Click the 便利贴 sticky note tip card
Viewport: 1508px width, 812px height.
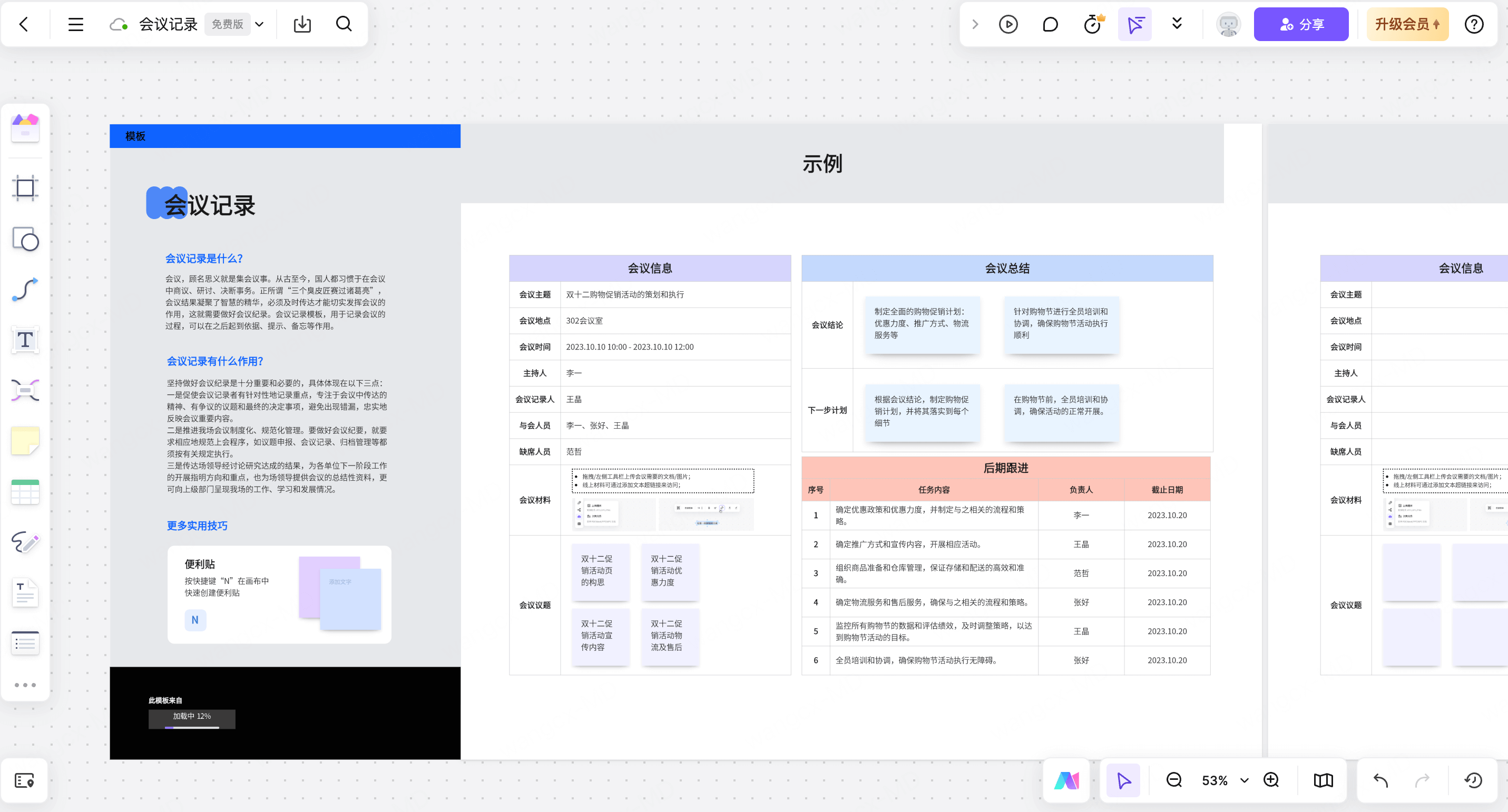[x=279, y=595]
